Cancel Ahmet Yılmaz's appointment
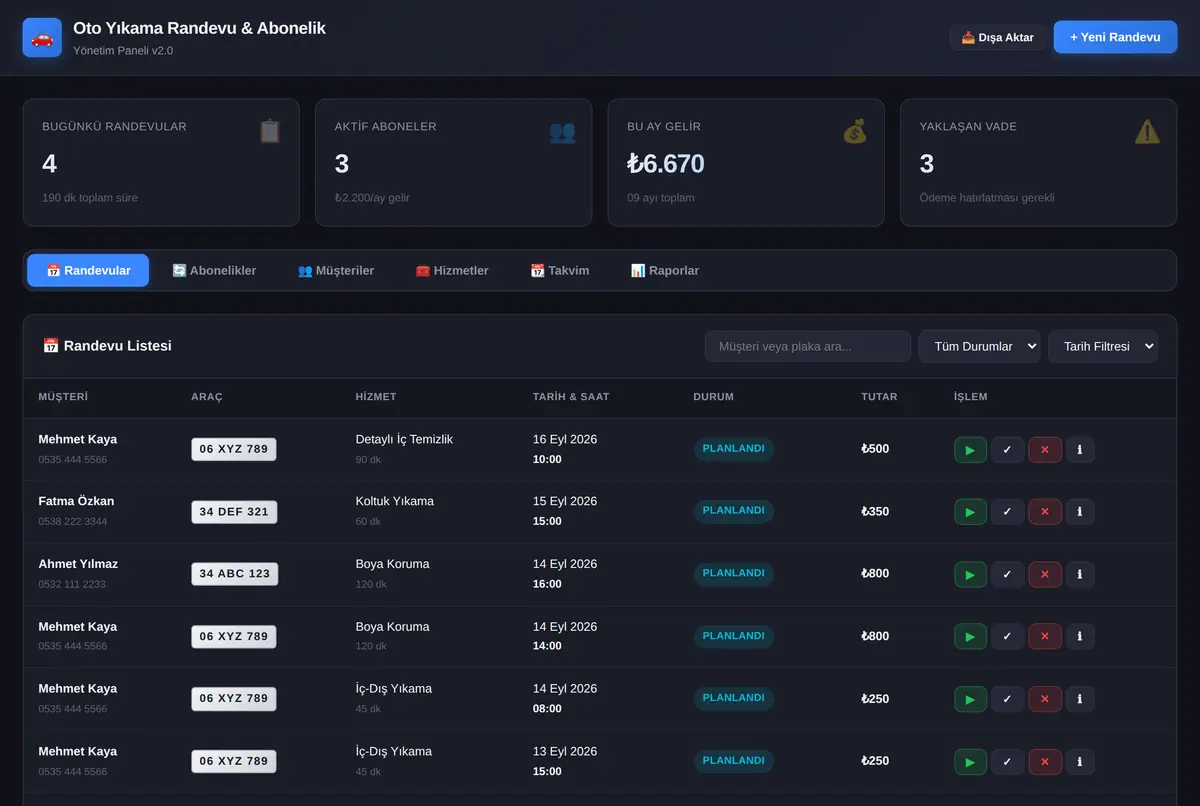 point(1044,574)
